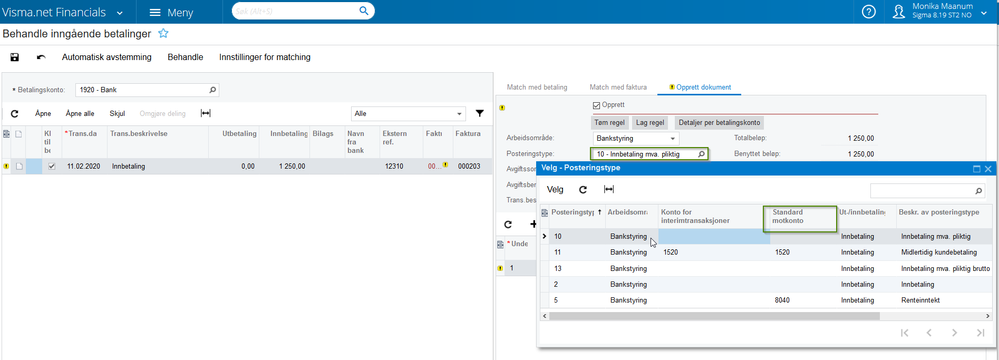This screenshot has height=360, width=999.
Task: Open the Alle filter dropdown
Action: (409, 113)
